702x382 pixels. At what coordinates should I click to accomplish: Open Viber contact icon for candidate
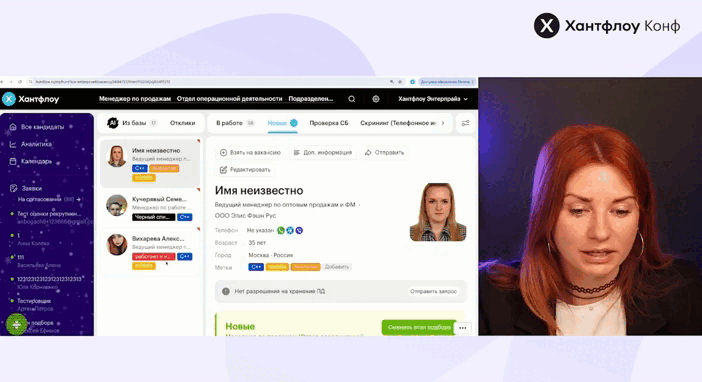click(x=299, y=230)
